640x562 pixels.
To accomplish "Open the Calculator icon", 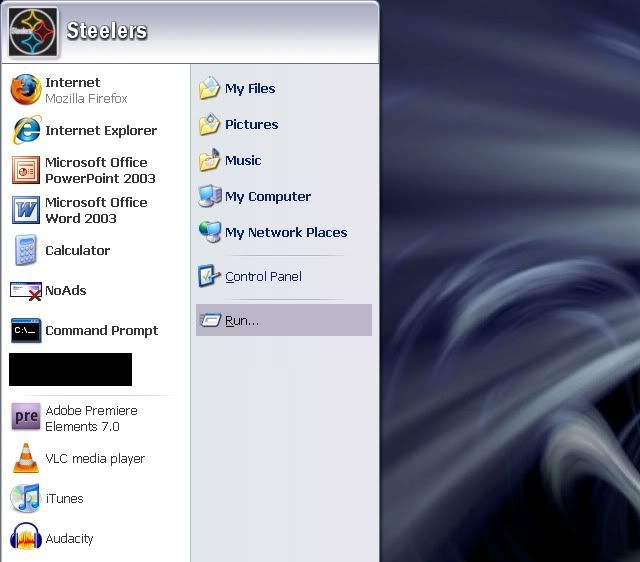I will 26,250.
